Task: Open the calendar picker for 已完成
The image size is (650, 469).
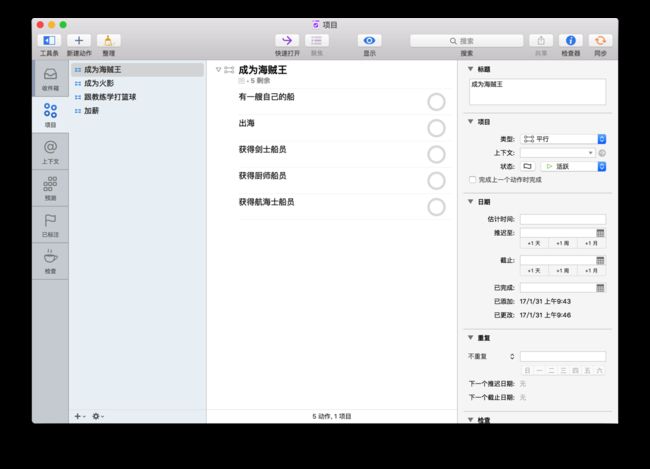Action: coord(600,288)
